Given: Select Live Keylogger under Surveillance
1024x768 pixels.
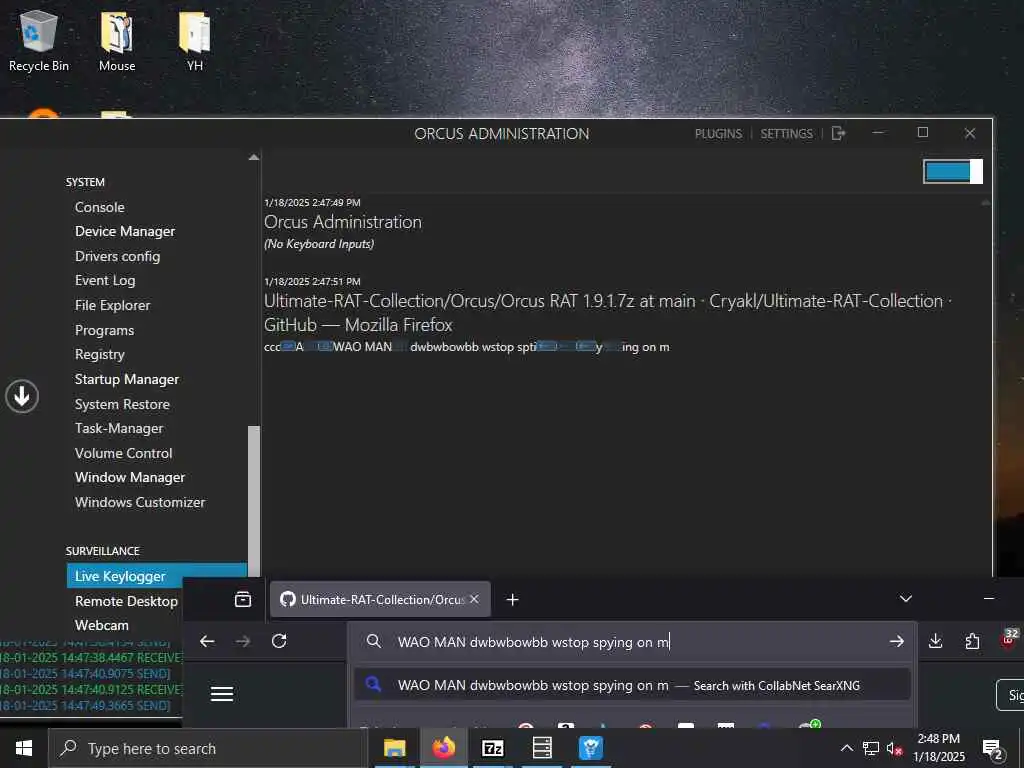Looking at the screenshot, I should click(157, 576).
